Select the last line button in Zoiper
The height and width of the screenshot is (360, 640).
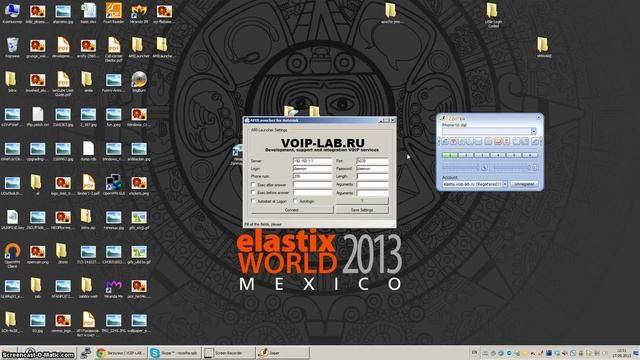click(x=530, y=155)
